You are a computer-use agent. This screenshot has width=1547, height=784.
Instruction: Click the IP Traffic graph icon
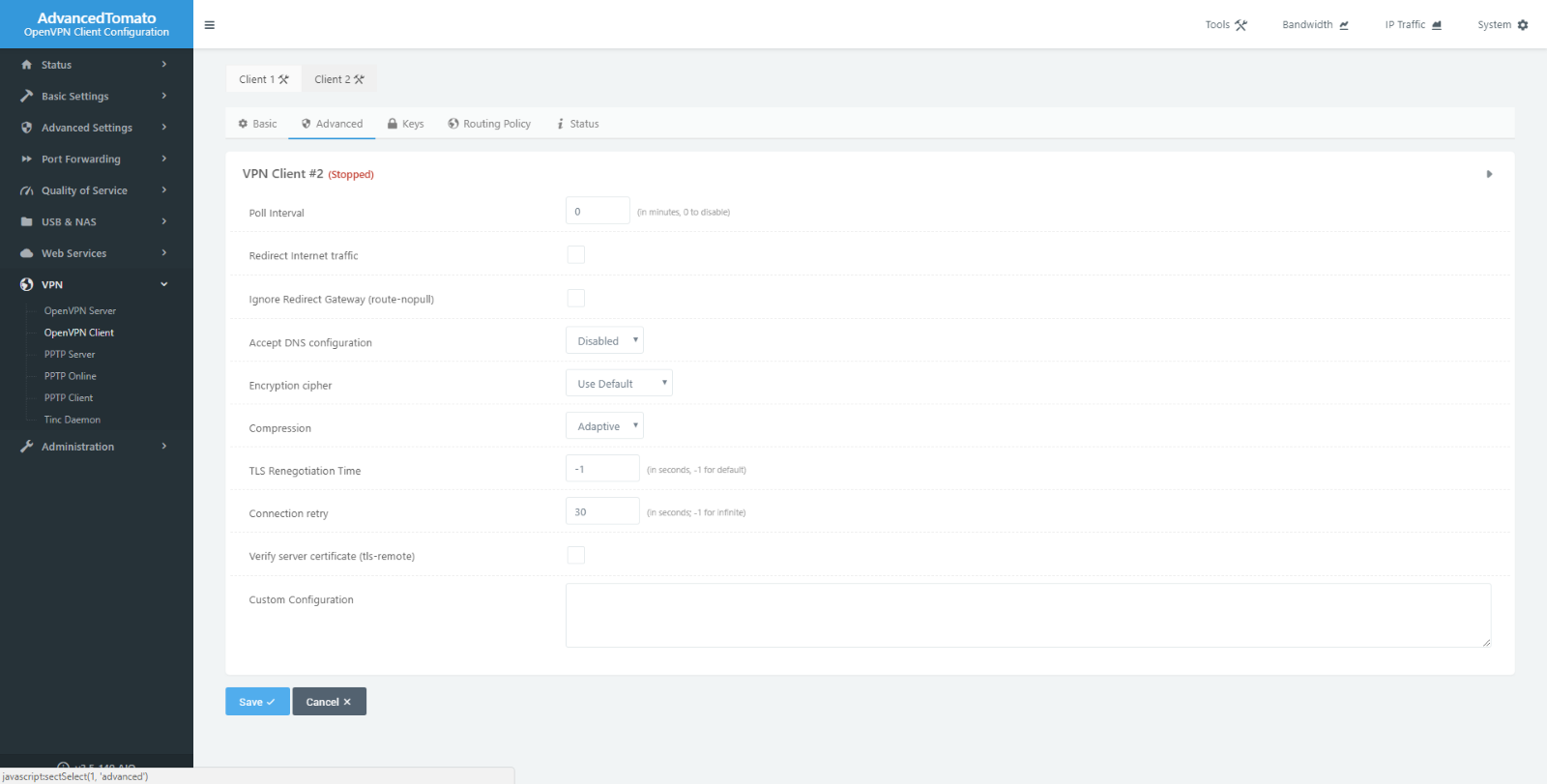coord(1437,25)
